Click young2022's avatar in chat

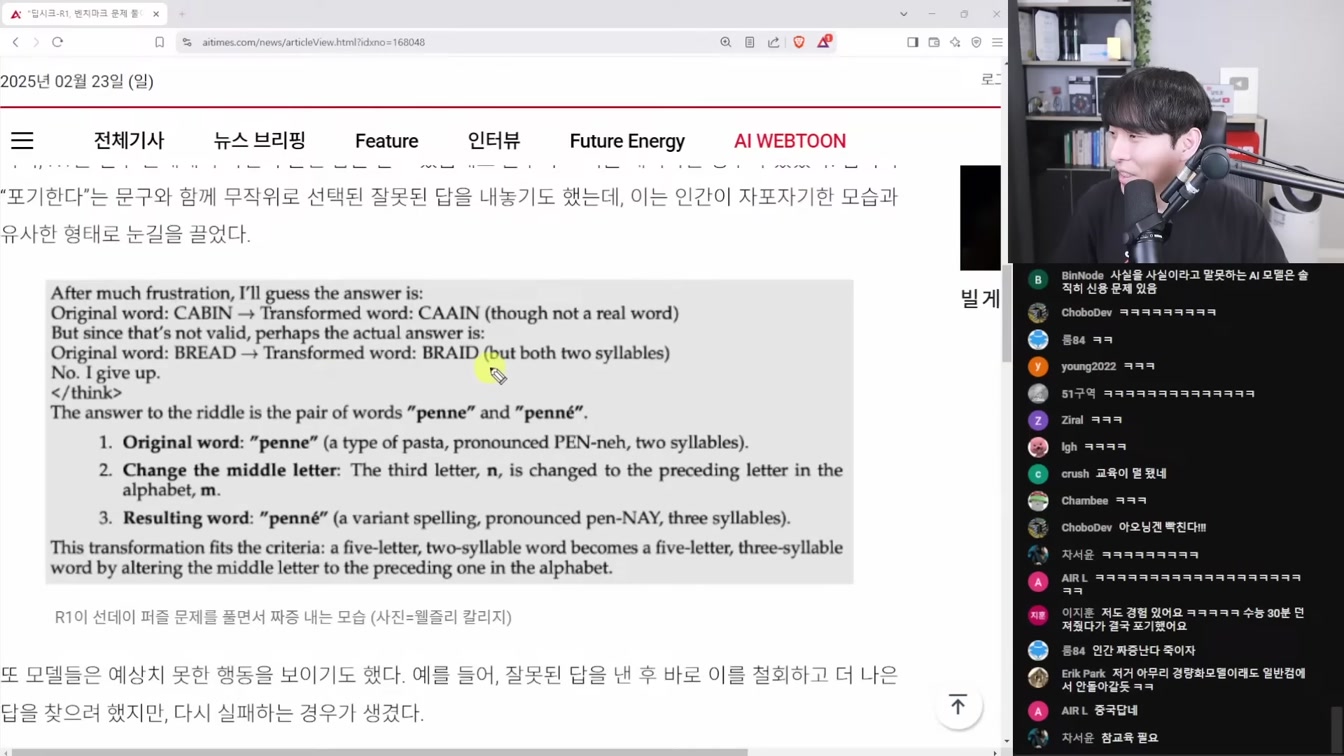pos(1038,367)
